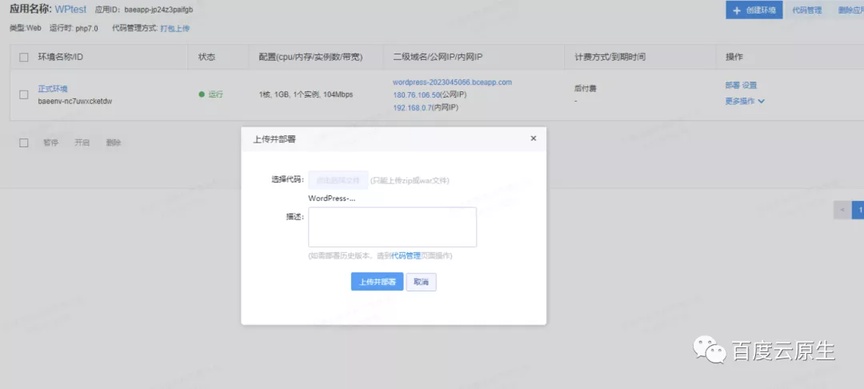Click the 创建环境 button
This screenshot has width=864, height=389.
tap(754, 10)
